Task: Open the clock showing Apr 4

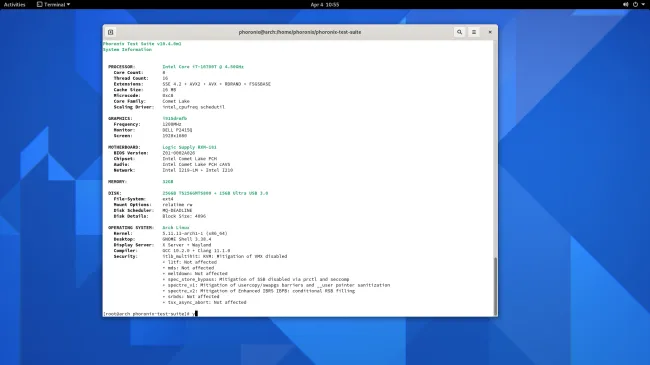Action: tap(325, 5)
